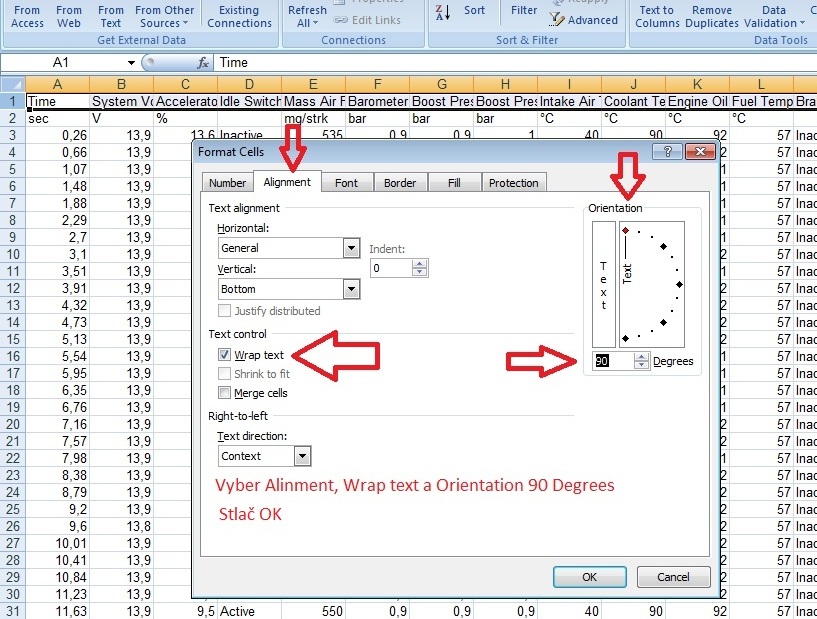Switch to the Font tab

346,183
